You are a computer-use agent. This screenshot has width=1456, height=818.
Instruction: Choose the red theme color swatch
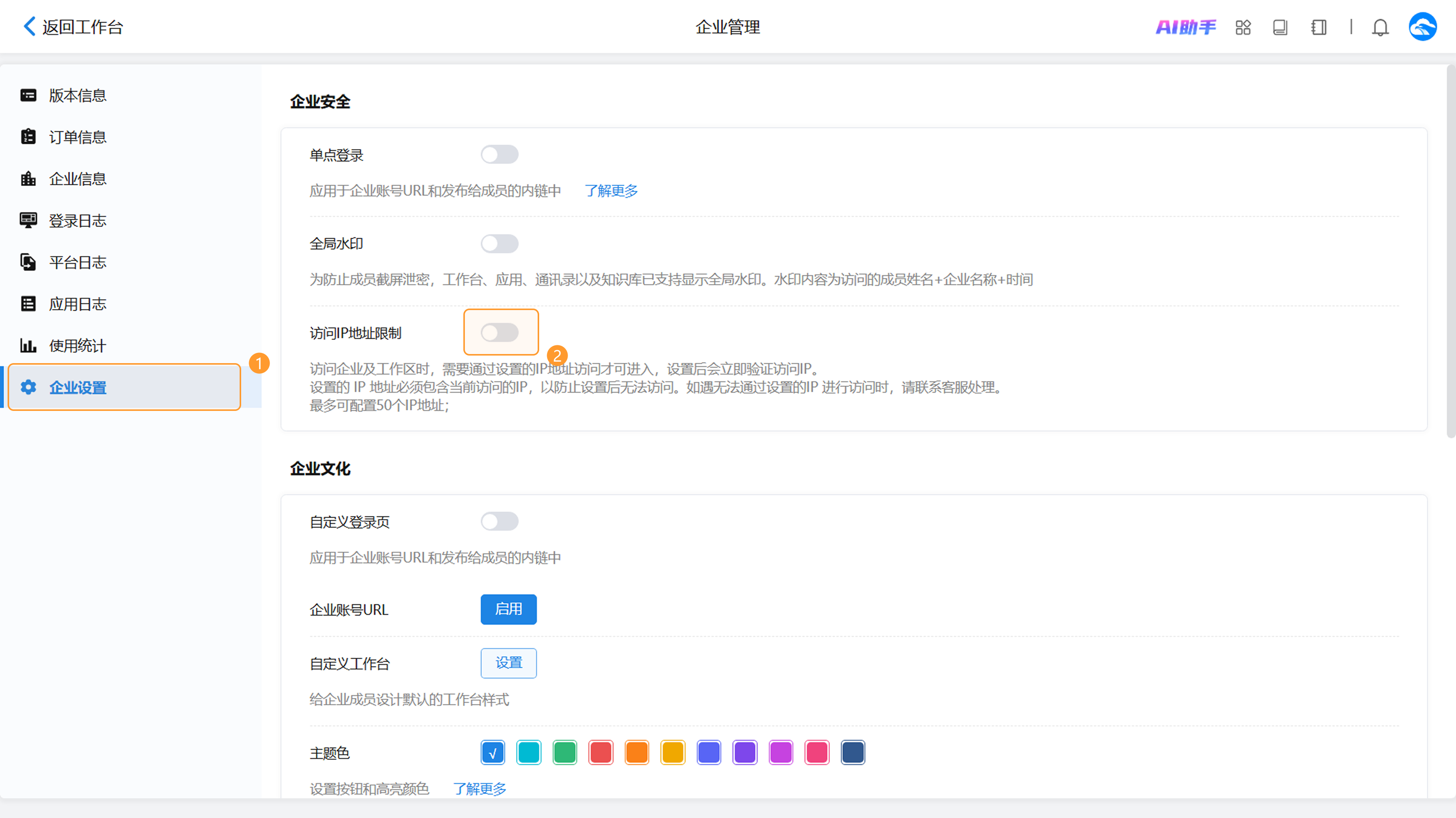[x=601, y=752]
